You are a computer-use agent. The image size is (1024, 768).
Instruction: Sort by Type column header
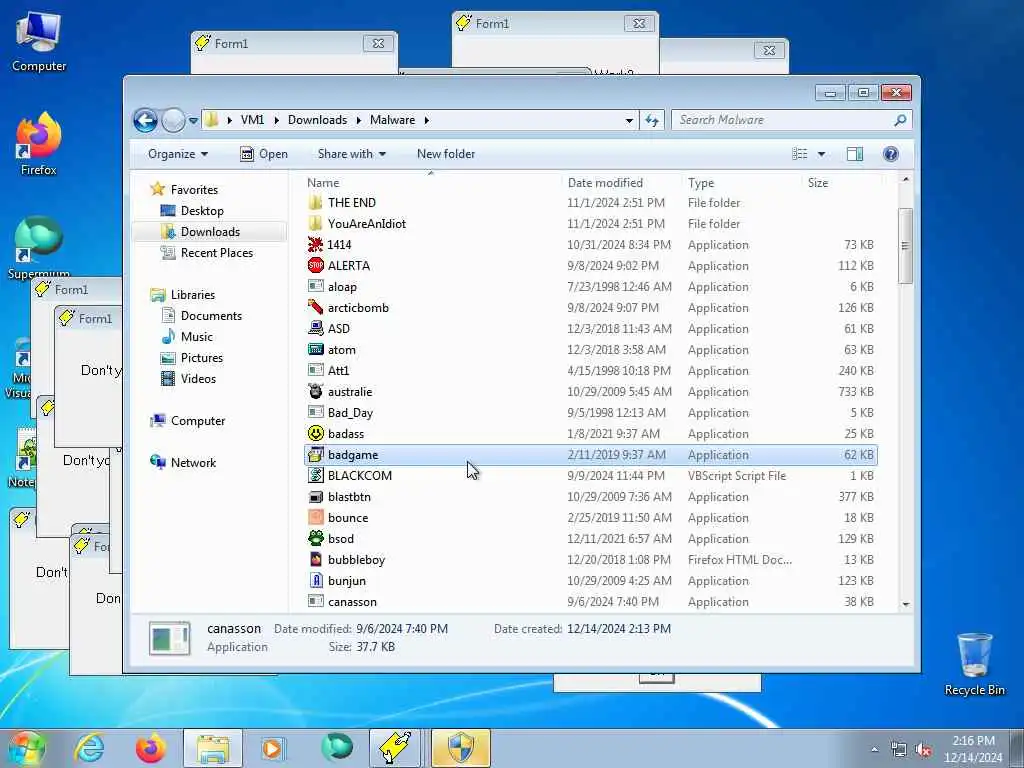(x=701, y=184)
